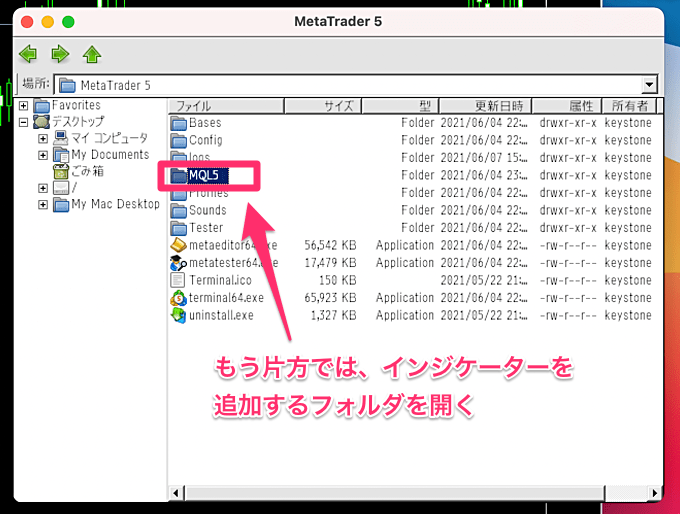This screenshot has width=680, height=514.
Task: Sort by 所有者 column header
Action: point(629,106)
